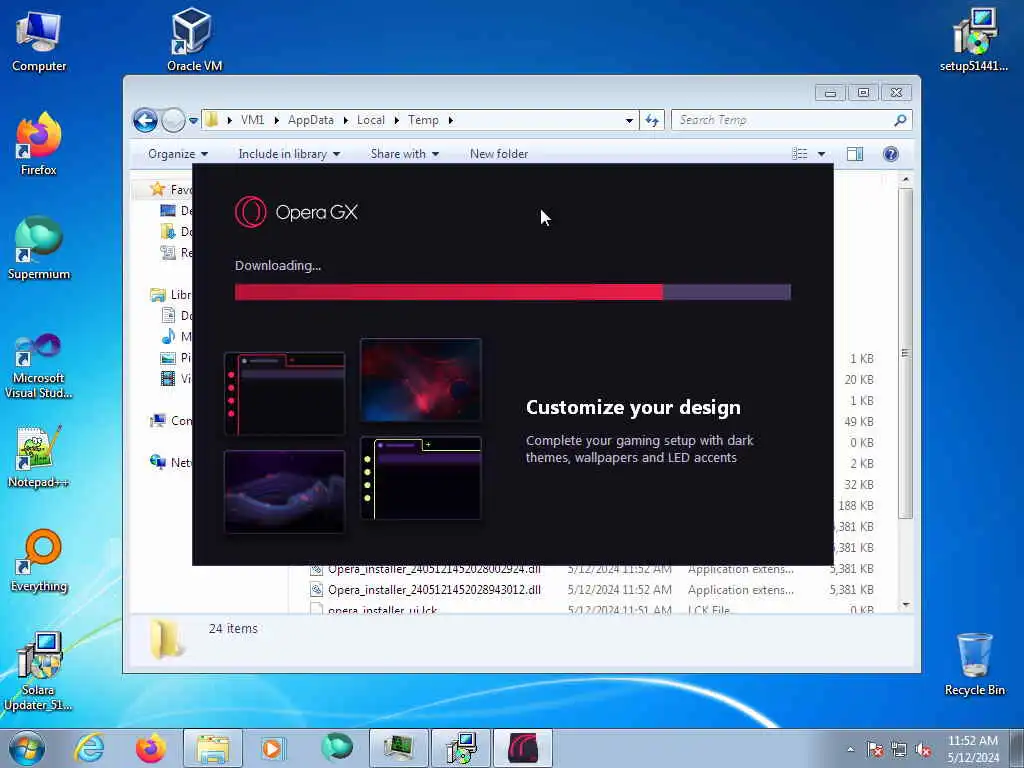The height and width of the screenshot is (768, 1024).
Task: Click the red-accent browser theme thumbnail
Action: click(284, 394)
